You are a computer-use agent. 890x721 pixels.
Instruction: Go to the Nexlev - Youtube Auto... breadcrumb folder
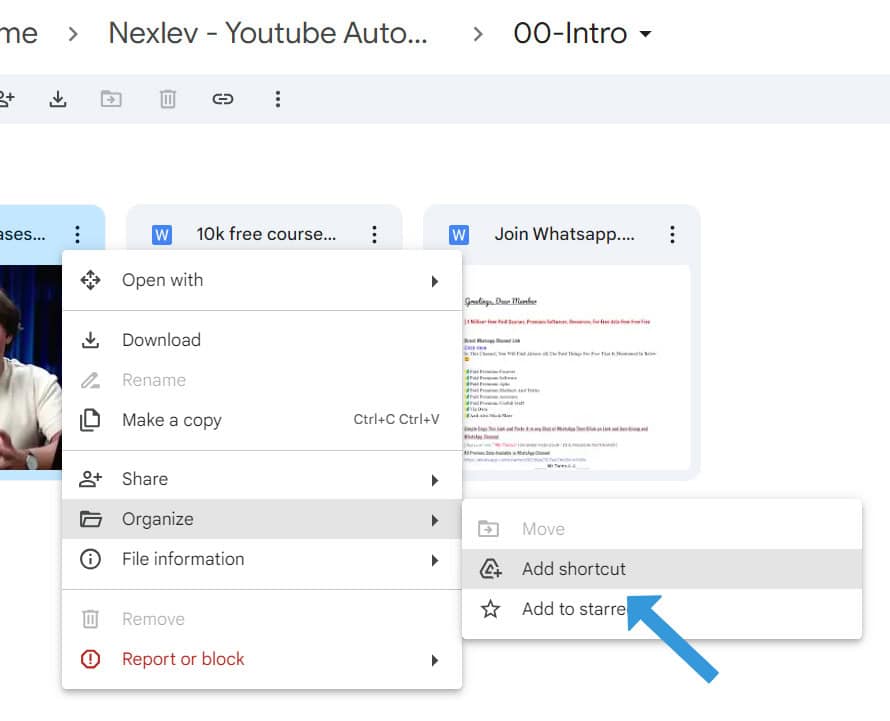tap(267, 33)
